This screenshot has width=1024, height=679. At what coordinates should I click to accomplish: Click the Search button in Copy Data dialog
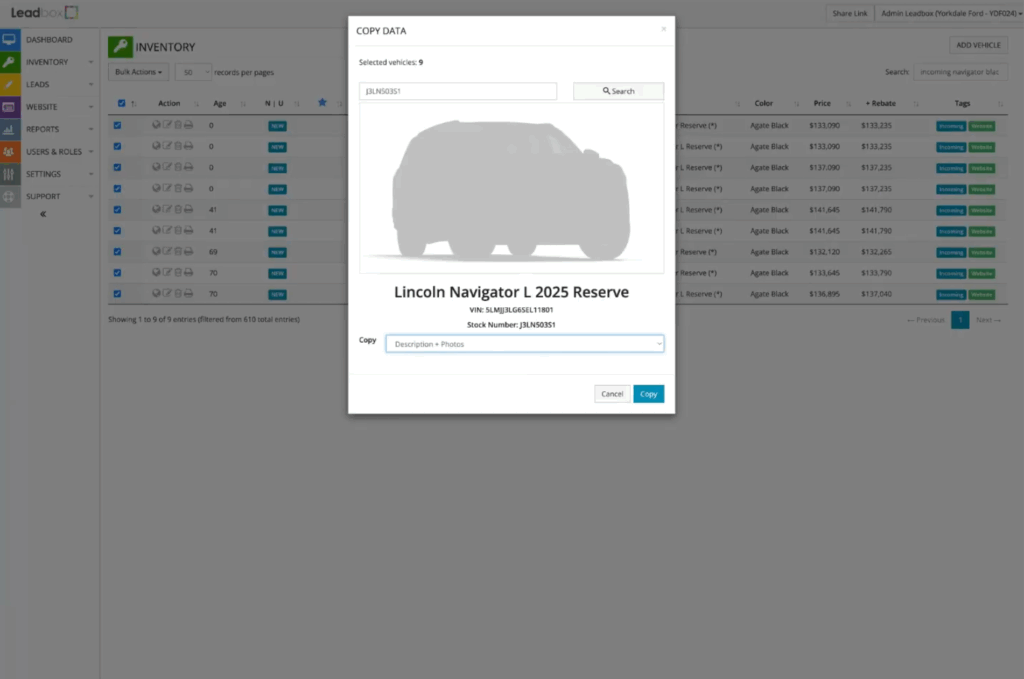pyautogui.click(x=618, y=91)
